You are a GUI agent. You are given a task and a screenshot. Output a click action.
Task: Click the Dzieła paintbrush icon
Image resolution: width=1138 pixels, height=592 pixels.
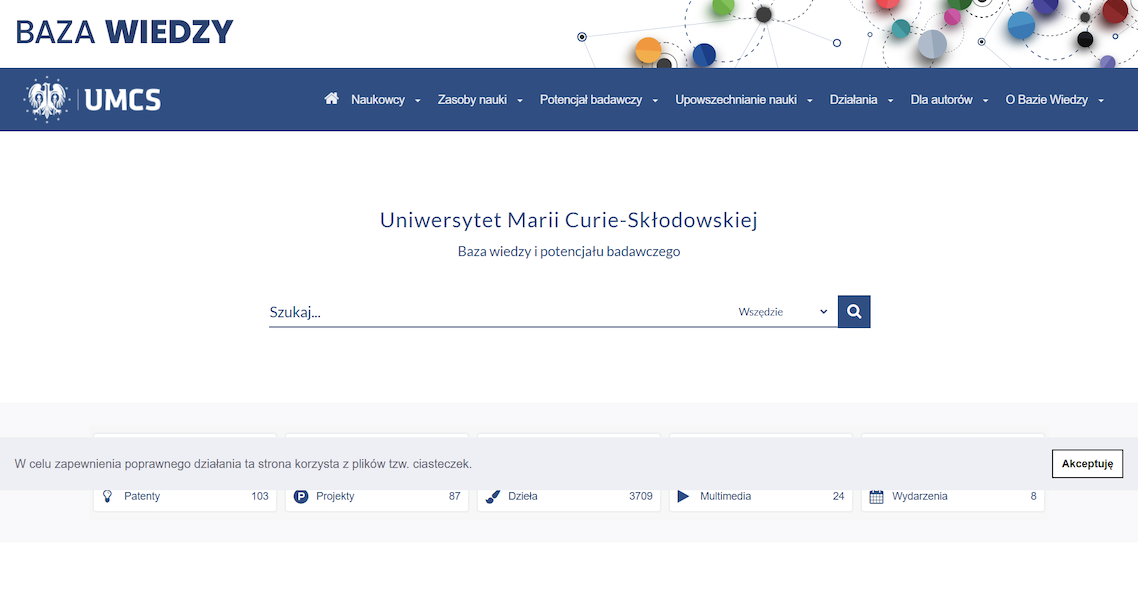pos(493,496)
